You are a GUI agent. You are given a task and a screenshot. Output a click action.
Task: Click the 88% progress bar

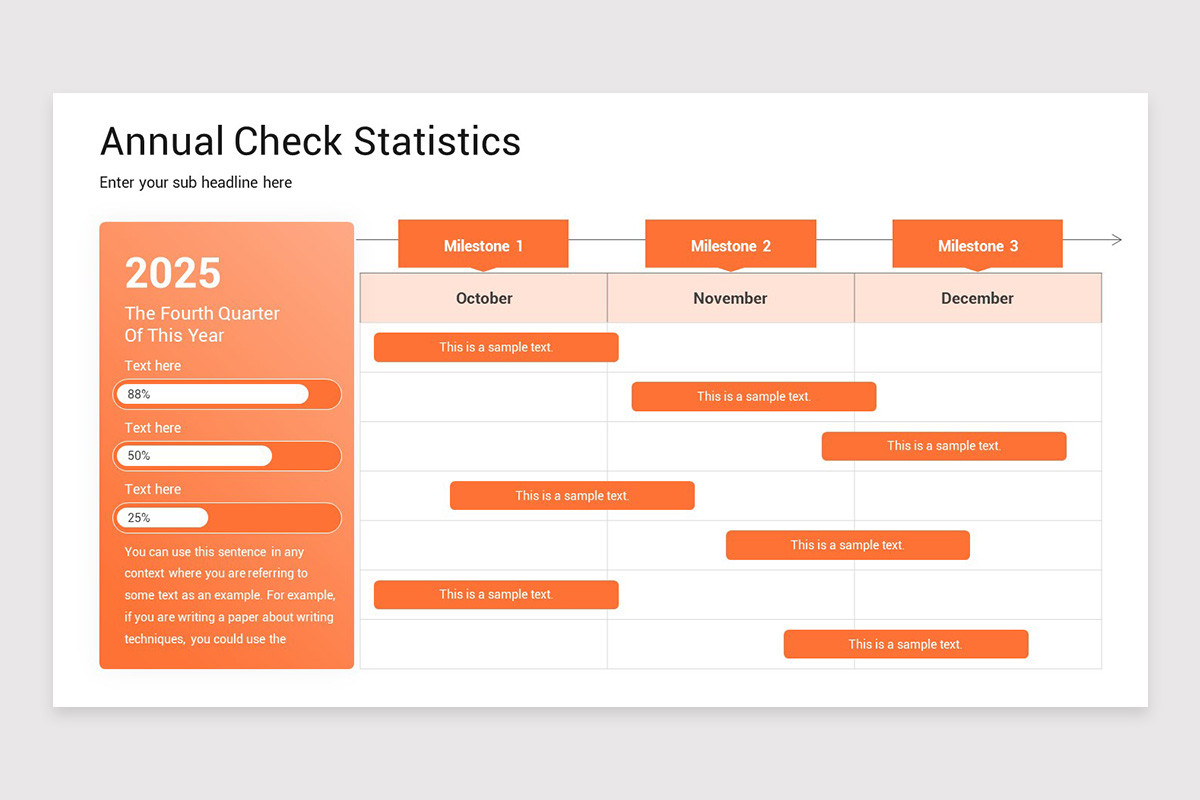[x=226, y=394]
